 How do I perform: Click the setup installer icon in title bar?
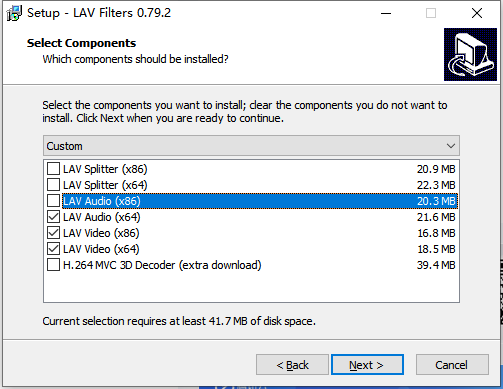tap(14, 13)
